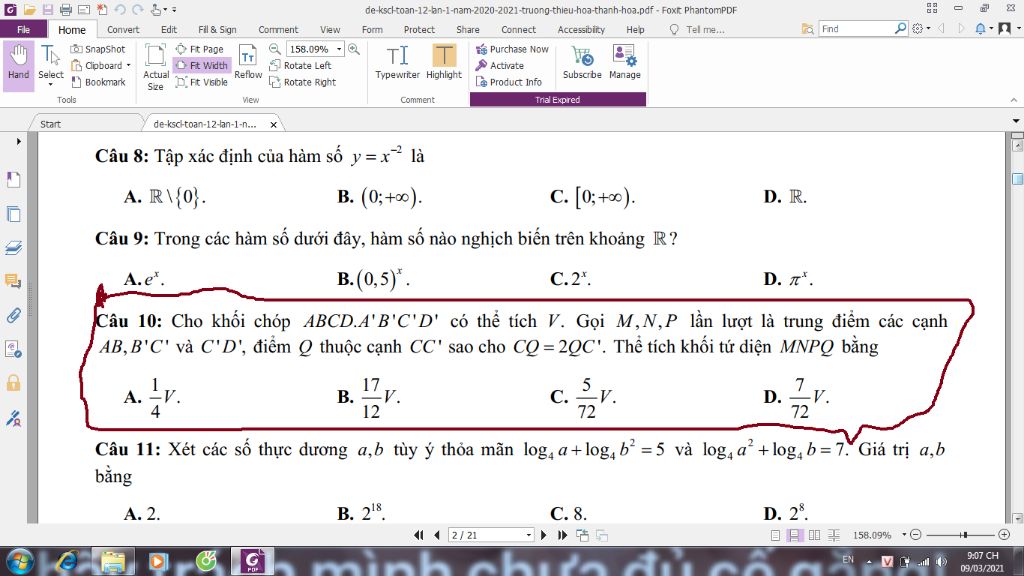Open the Security lock panel
The image size is (1024, 576).
(13, 383)
